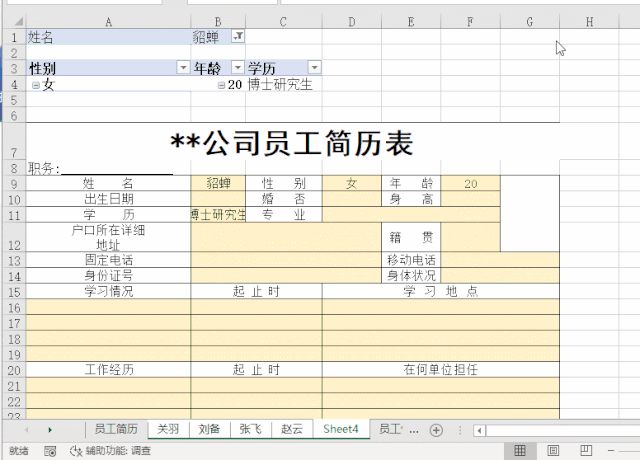
Task: Click the macro record icon in the status bar
Action: coord(50,451)
